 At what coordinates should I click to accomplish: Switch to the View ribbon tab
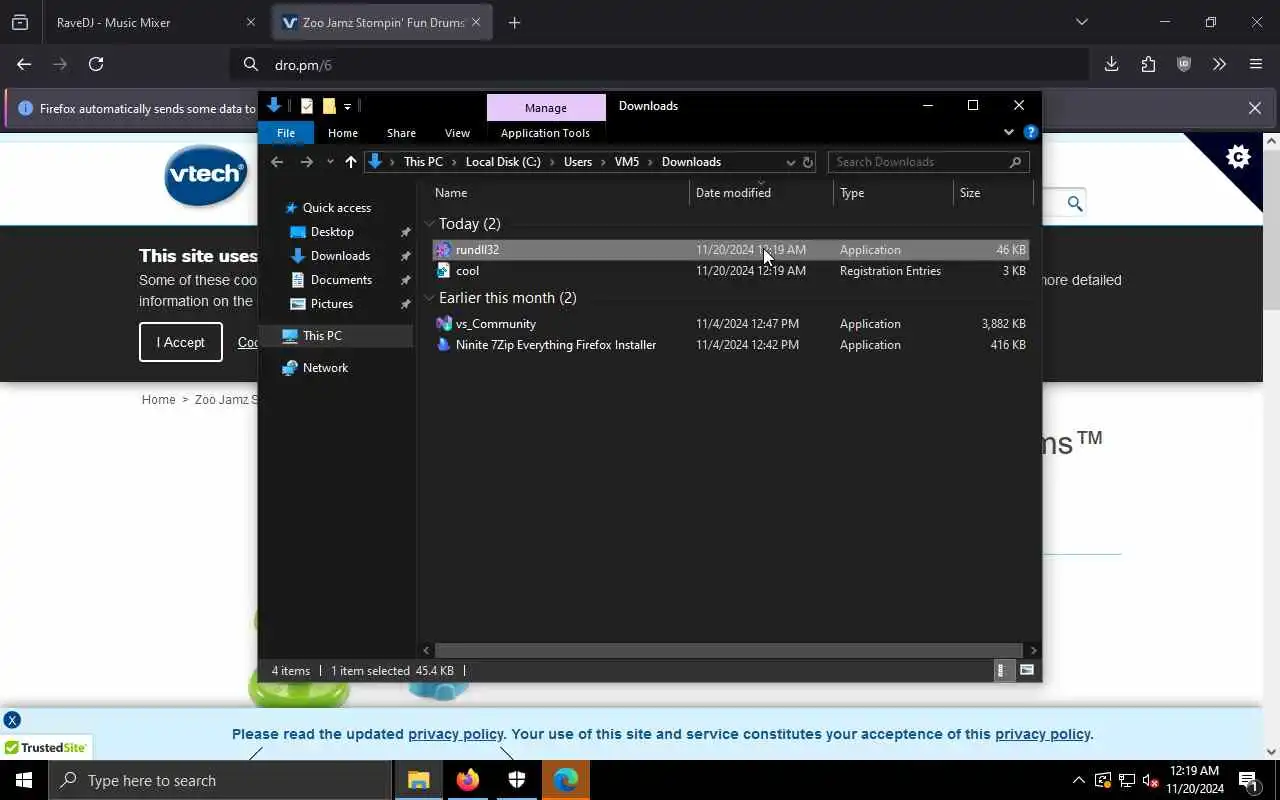pos(457,133)
